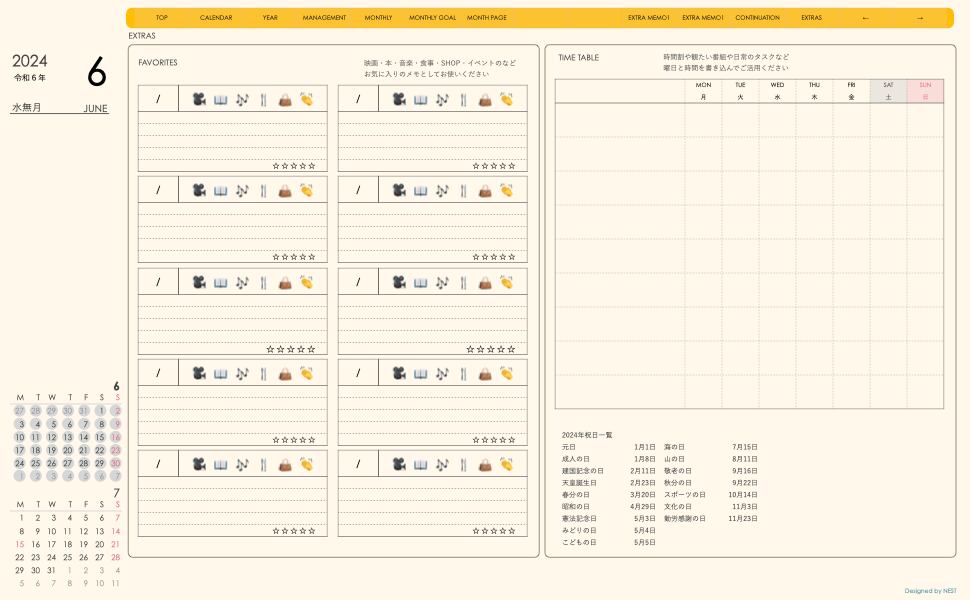Jump to the CONTINUATION tab
Image resolution: width=970 pixels, height=600 pixels.
(757, 18)
